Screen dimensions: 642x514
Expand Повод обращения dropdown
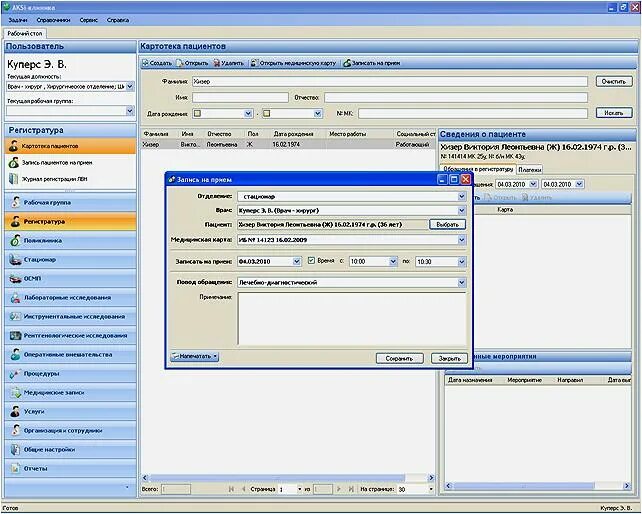(x=461, y=282)
